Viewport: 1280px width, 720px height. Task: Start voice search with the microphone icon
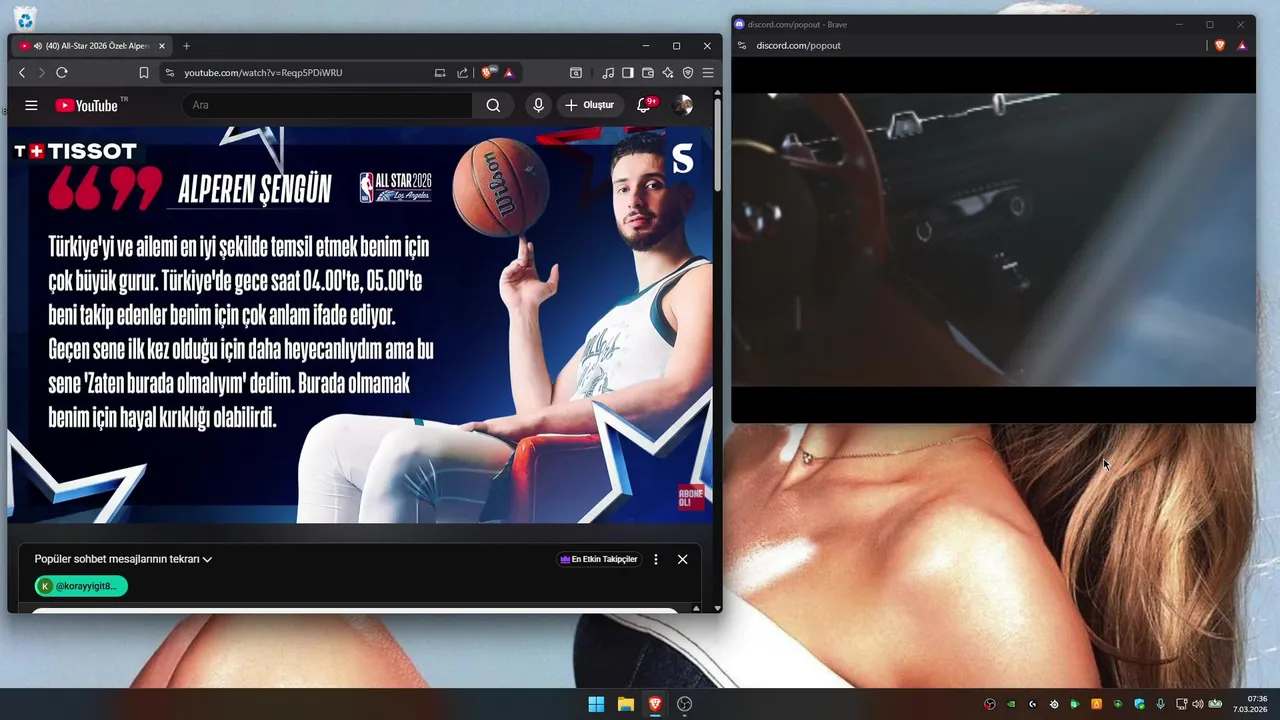coord(538,105)
